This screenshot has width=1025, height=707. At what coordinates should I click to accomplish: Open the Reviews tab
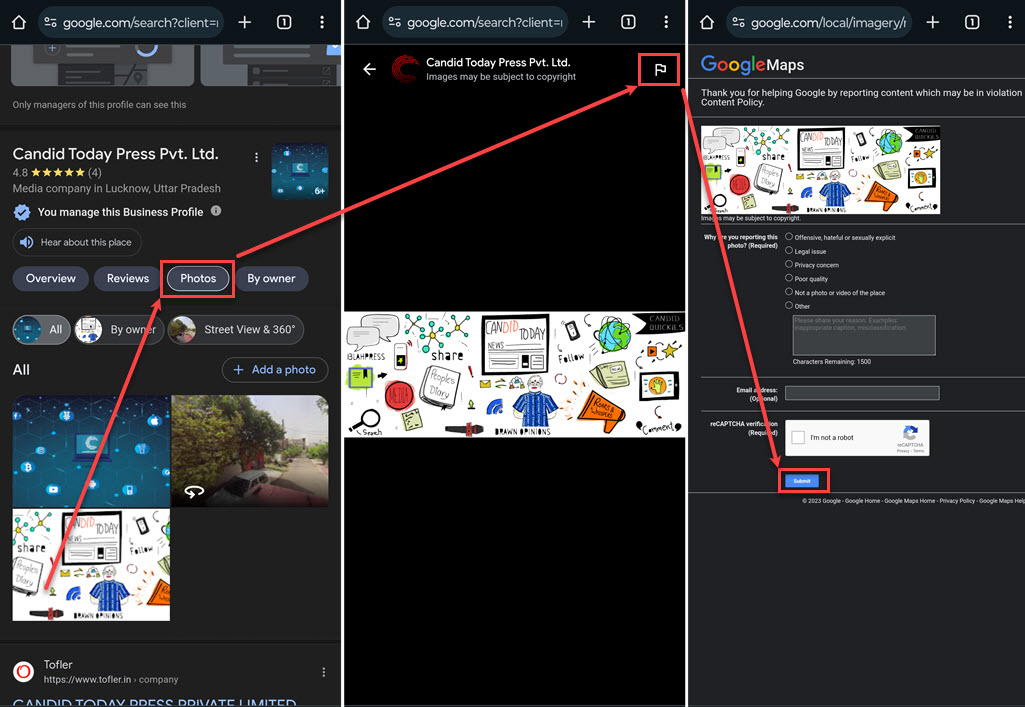pyautogui.click(x=128, y=278)
